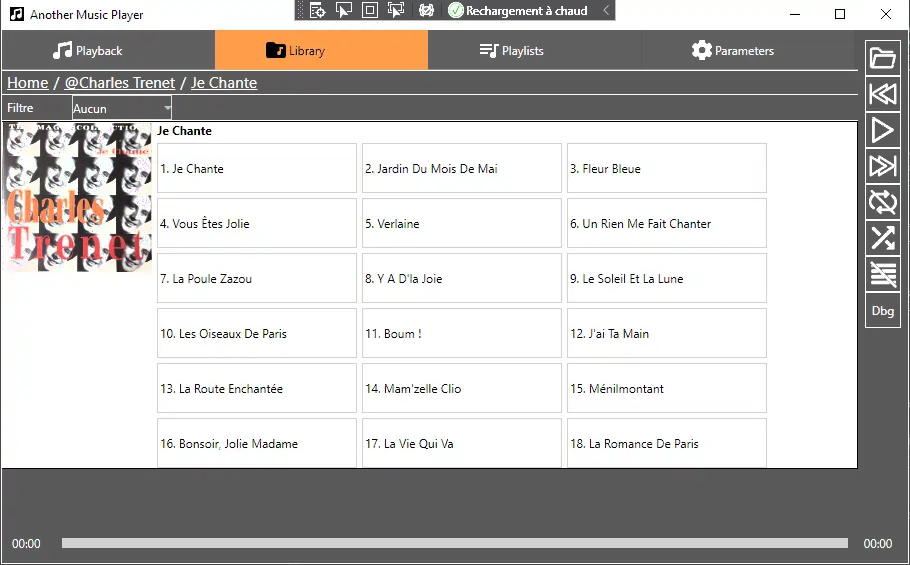
Task: Play track 13. La Route Enchantée
Action: 257,389
